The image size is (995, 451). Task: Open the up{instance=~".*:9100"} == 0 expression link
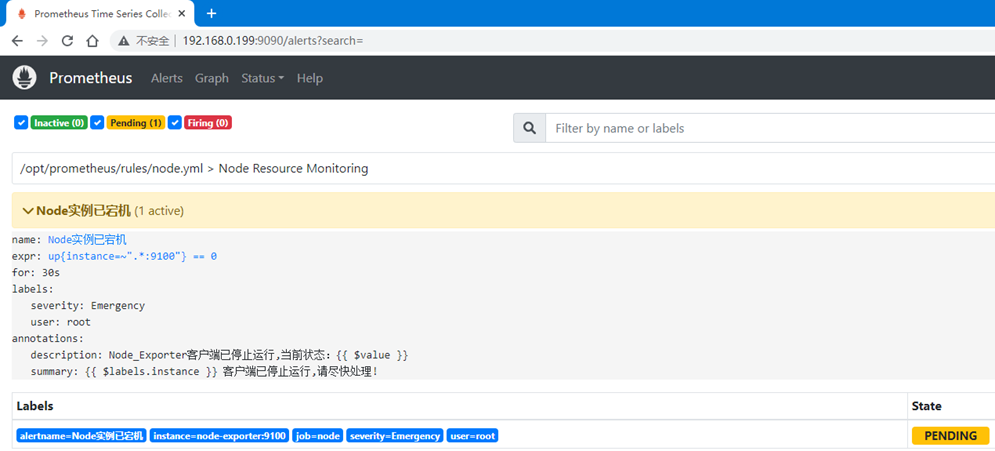[x=133, y=256]
